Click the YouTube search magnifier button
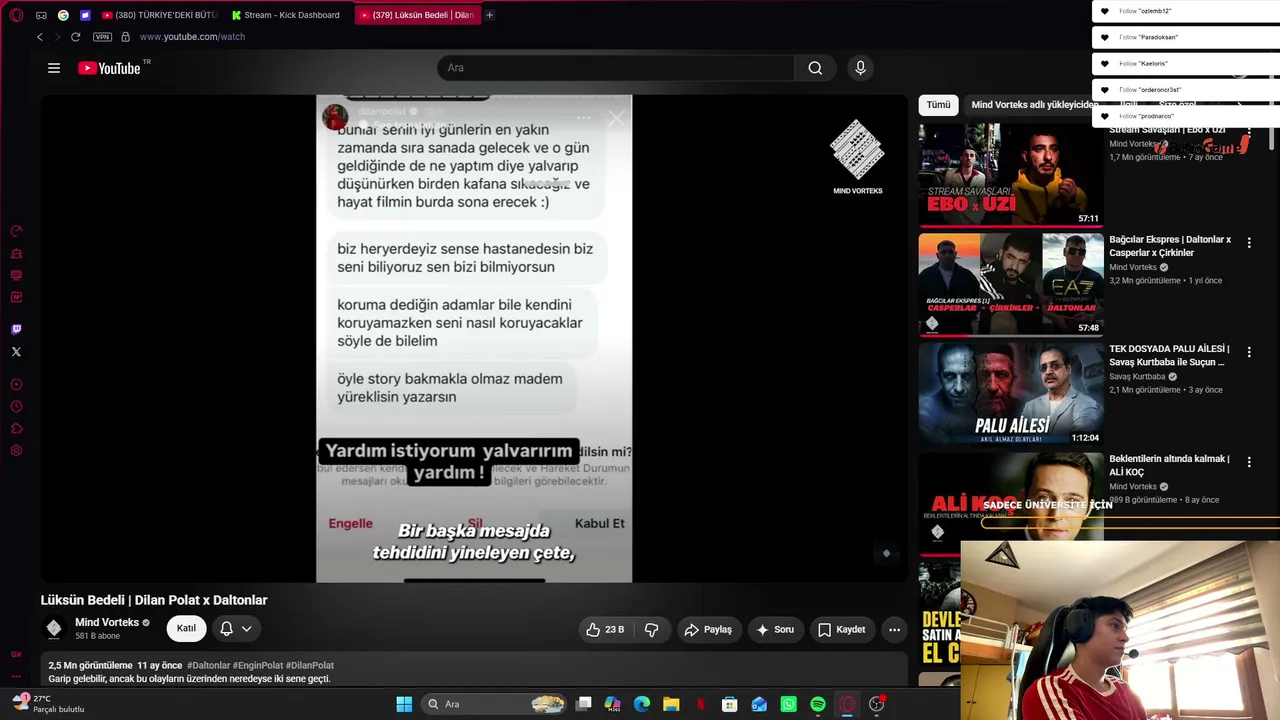 pos(815,68)
